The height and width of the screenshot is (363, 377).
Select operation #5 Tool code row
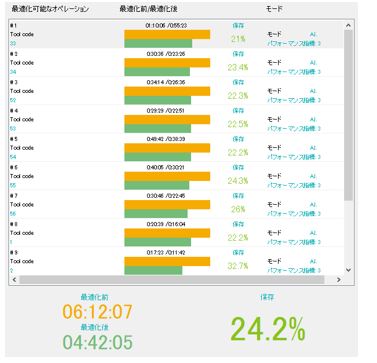(x=176, y=148)
